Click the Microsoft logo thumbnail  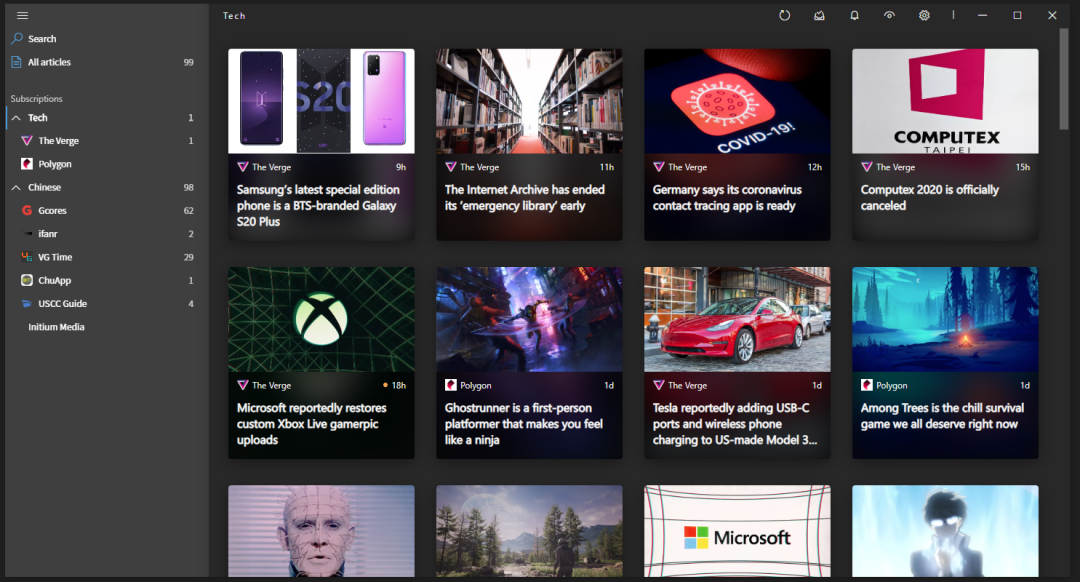click(737, 531)
